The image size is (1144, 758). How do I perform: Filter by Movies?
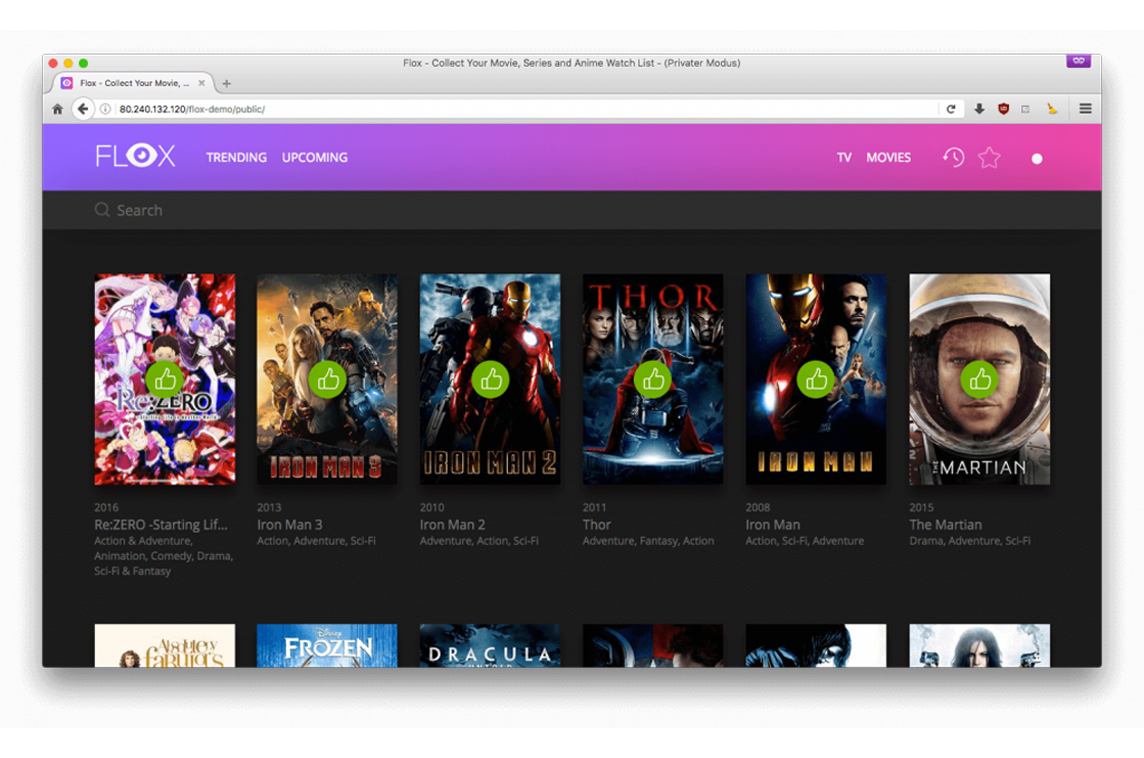tap(888, 158)
